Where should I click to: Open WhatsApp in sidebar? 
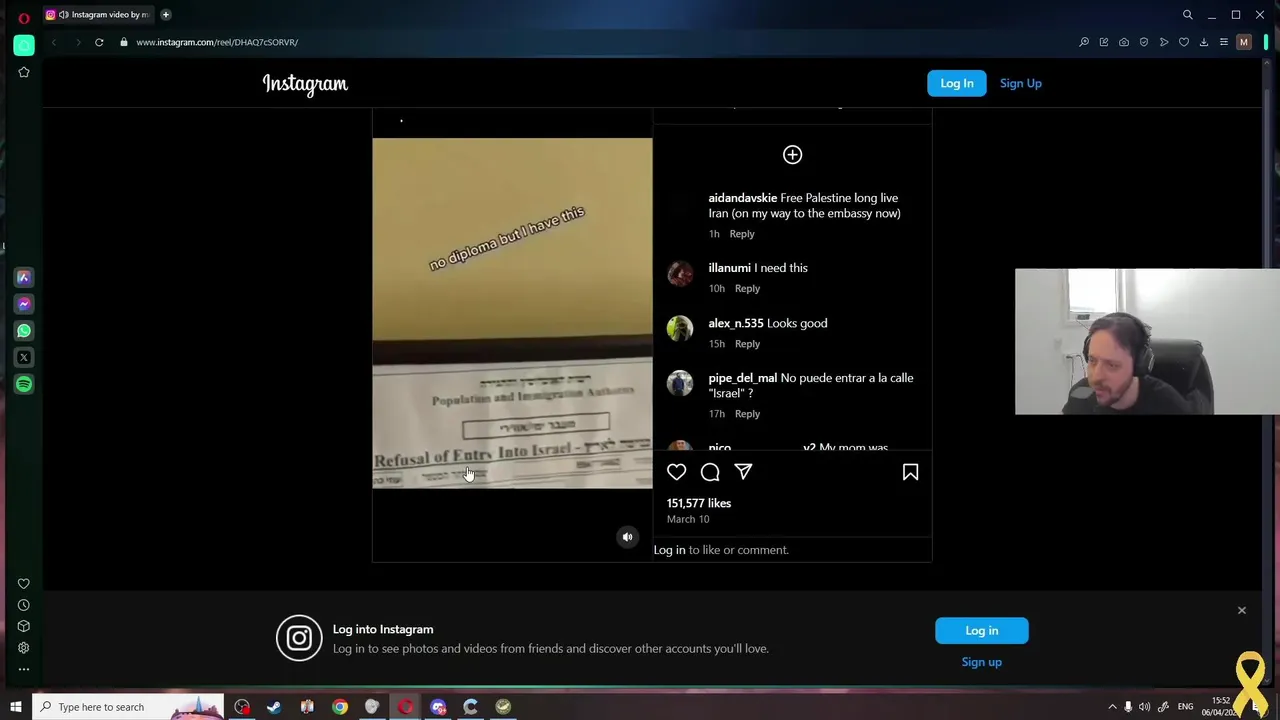pos(24,331)
